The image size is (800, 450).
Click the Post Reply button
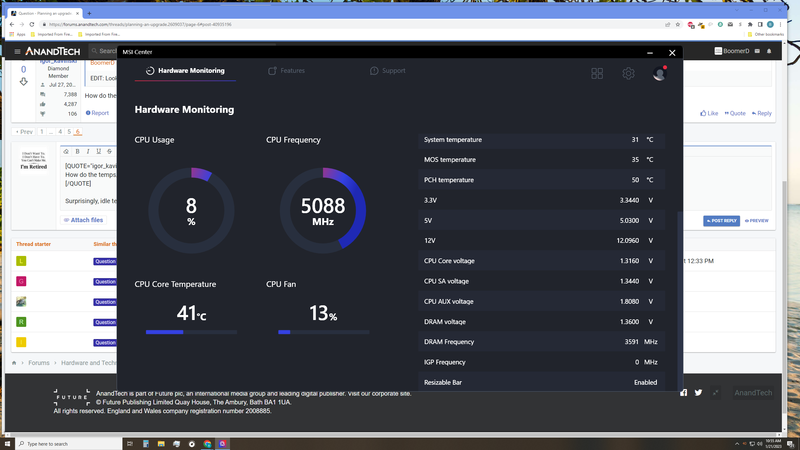click(x=721, y=220)
